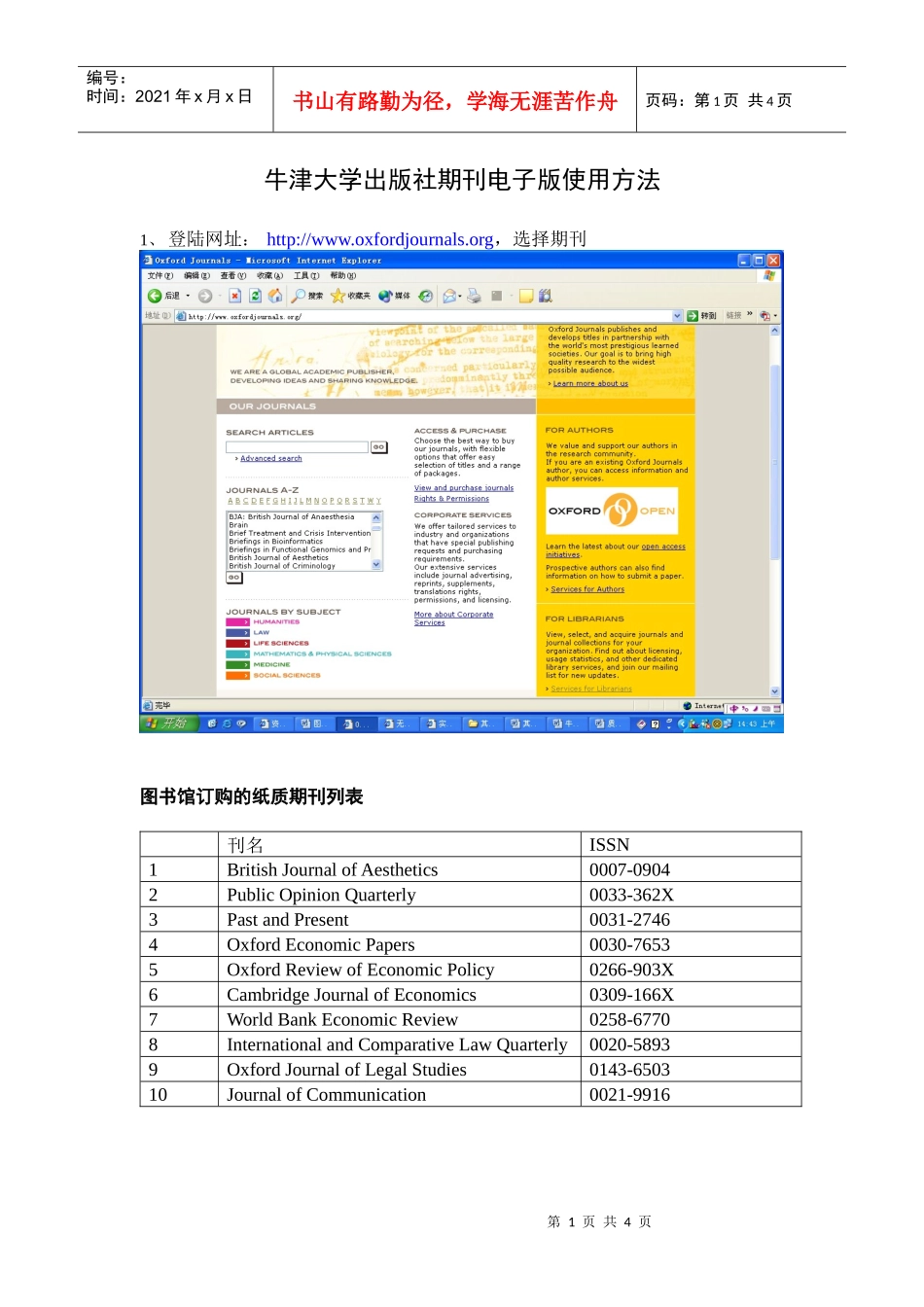Open the History clock icon

coord(425,296)
